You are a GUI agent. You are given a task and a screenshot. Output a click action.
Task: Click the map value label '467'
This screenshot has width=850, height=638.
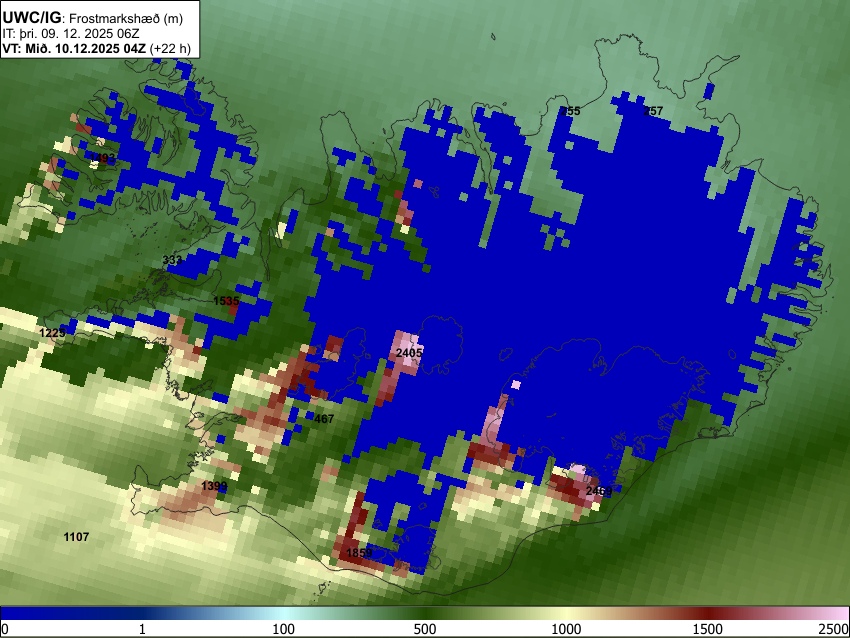324,419
